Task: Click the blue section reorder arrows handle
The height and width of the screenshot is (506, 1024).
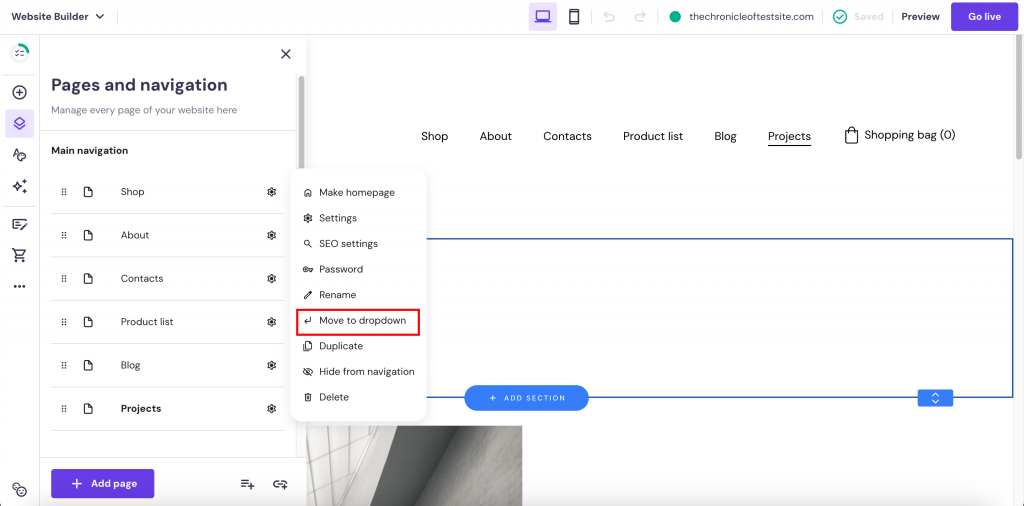Action: 935,398
